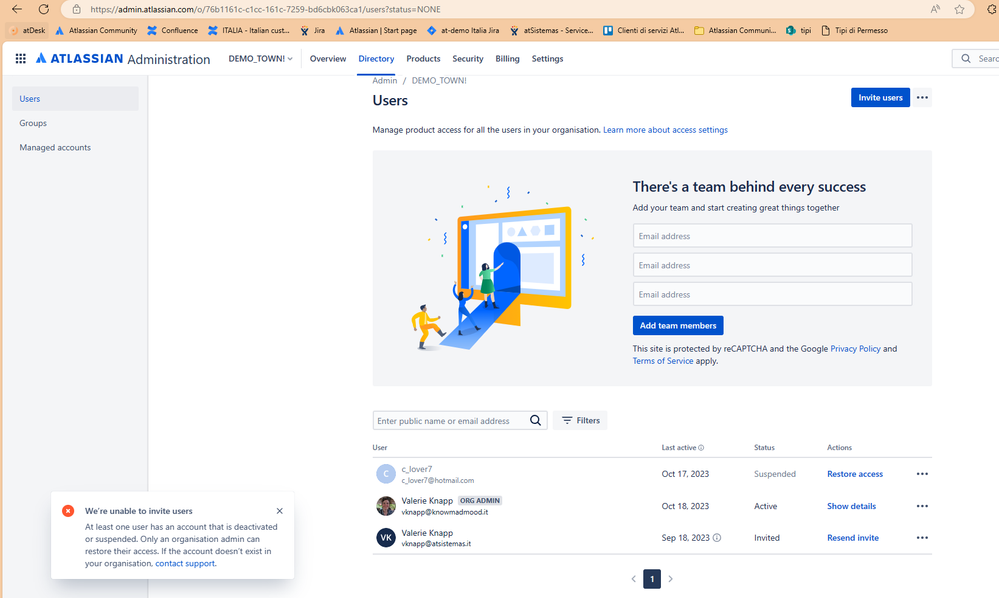Click the read aloud icon in address bar
Screen dimensions: 999x598
click(x=935, y=9)
